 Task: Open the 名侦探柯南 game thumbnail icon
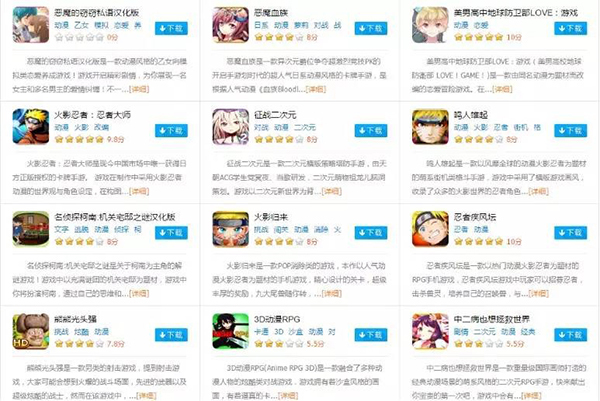31,229
